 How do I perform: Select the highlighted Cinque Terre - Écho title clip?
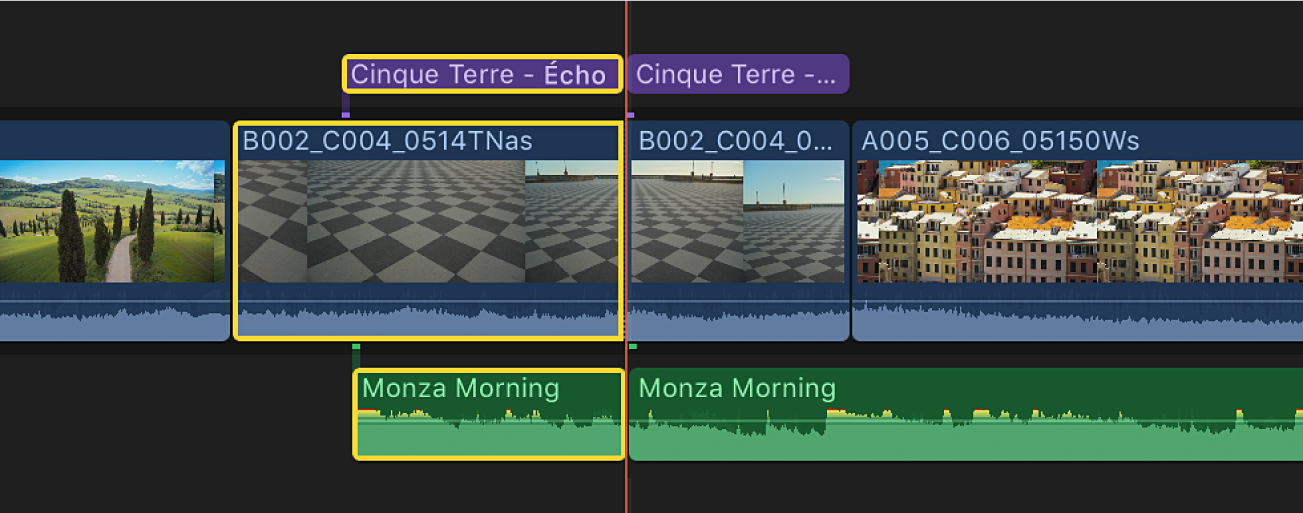tap(481, 75)
